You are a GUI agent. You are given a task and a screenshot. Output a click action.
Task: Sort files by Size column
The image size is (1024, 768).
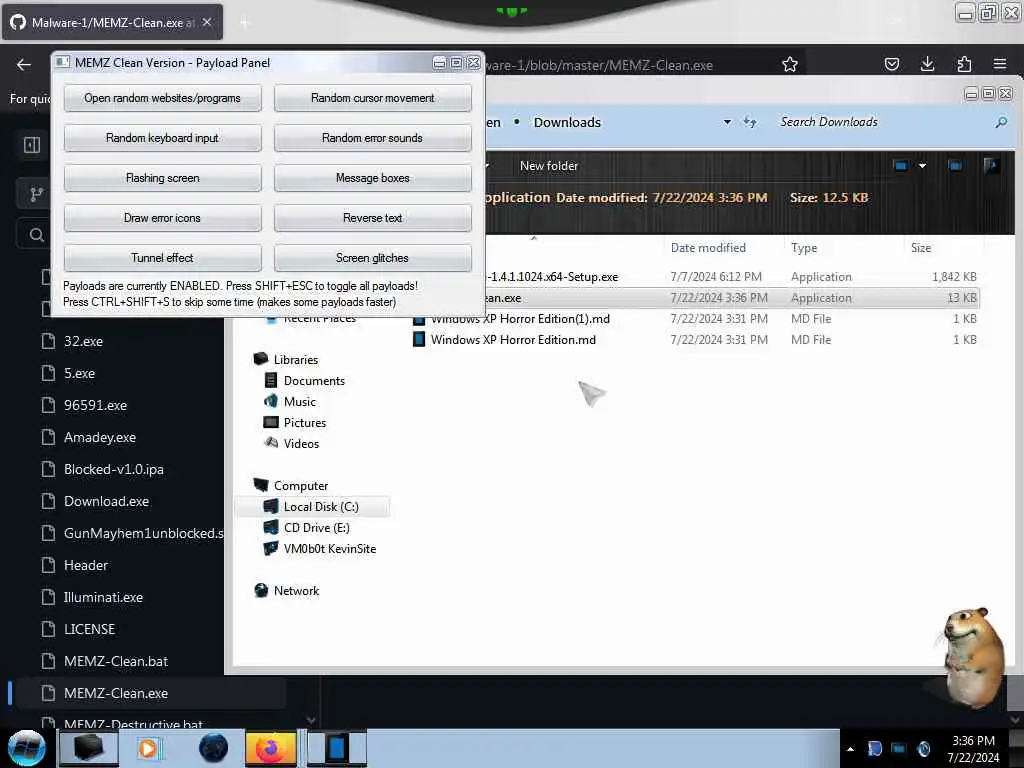[921, 248]
